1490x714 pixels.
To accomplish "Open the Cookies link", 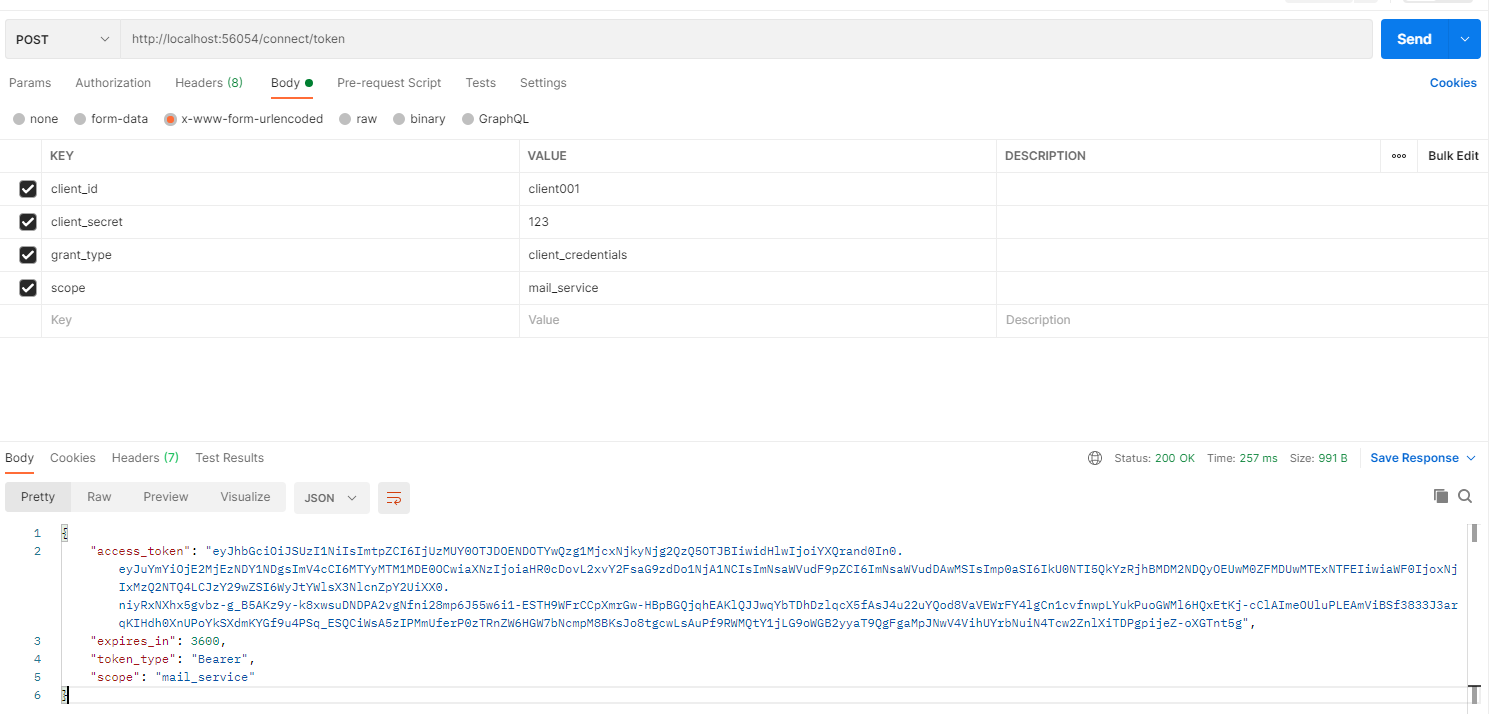I will (1453, 83).
